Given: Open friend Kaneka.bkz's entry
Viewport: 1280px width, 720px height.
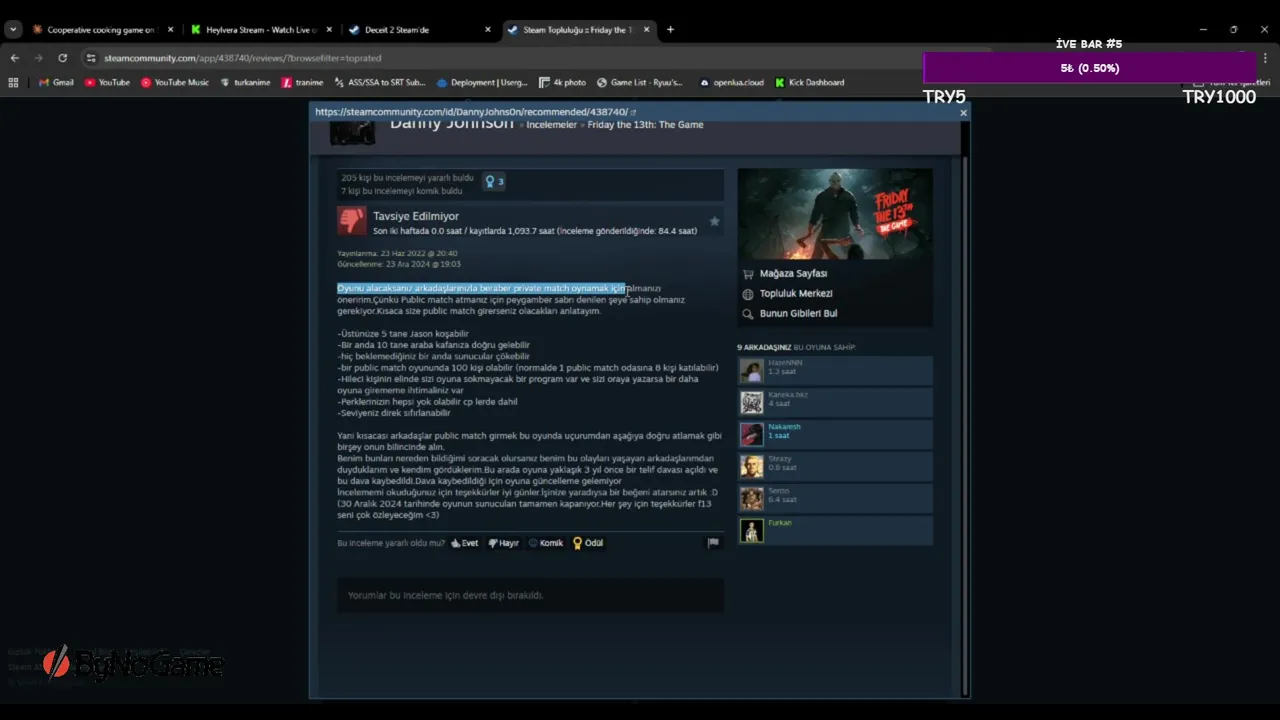Looking at the screenshot, I should (x=835, y=402).
